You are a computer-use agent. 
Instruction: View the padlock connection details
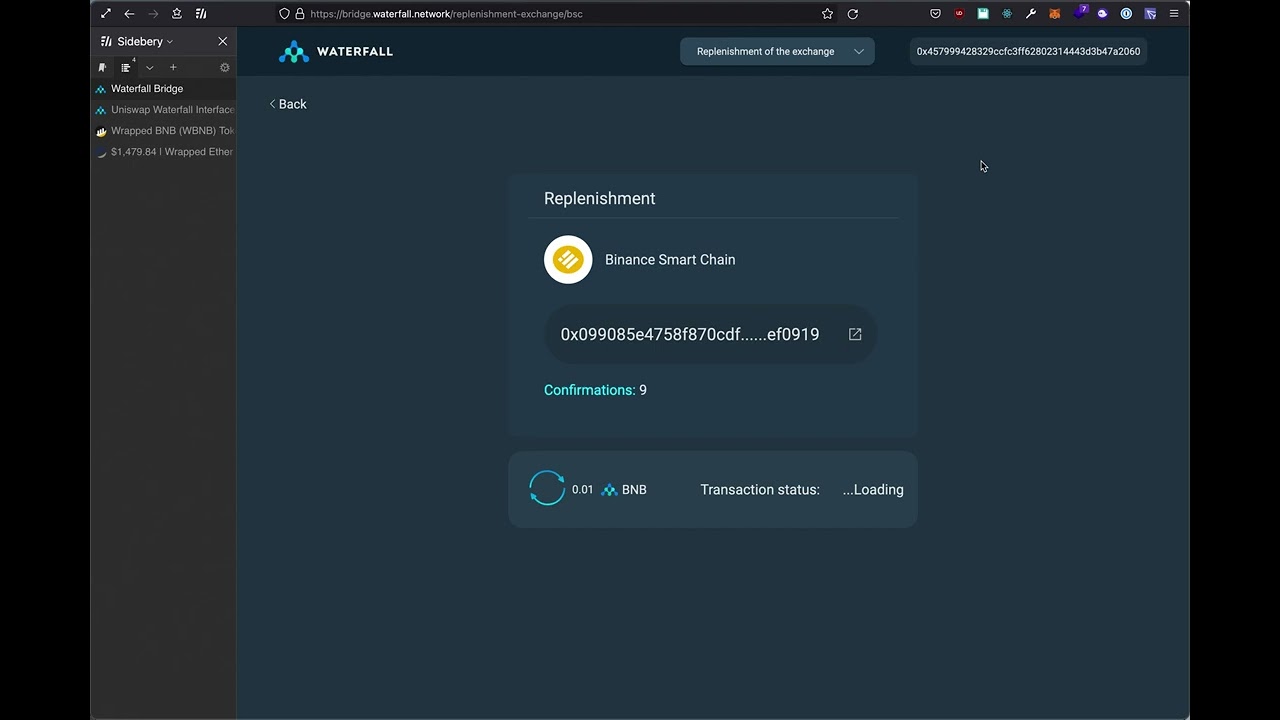299,14
